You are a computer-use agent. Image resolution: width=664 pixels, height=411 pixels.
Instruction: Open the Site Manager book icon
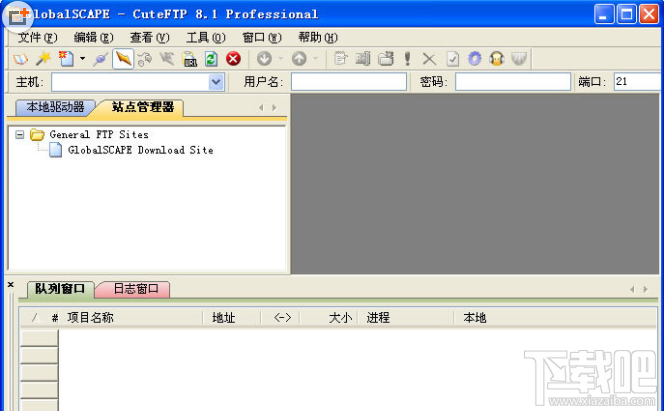tap(20, 58)
